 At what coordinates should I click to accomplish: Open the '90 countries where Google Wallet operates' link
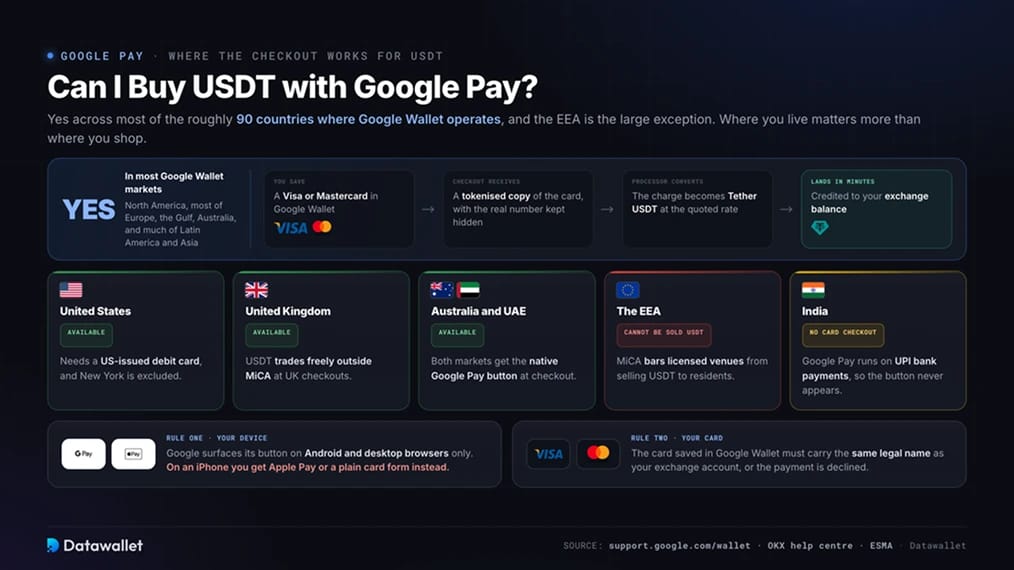[x=368, y=120]
